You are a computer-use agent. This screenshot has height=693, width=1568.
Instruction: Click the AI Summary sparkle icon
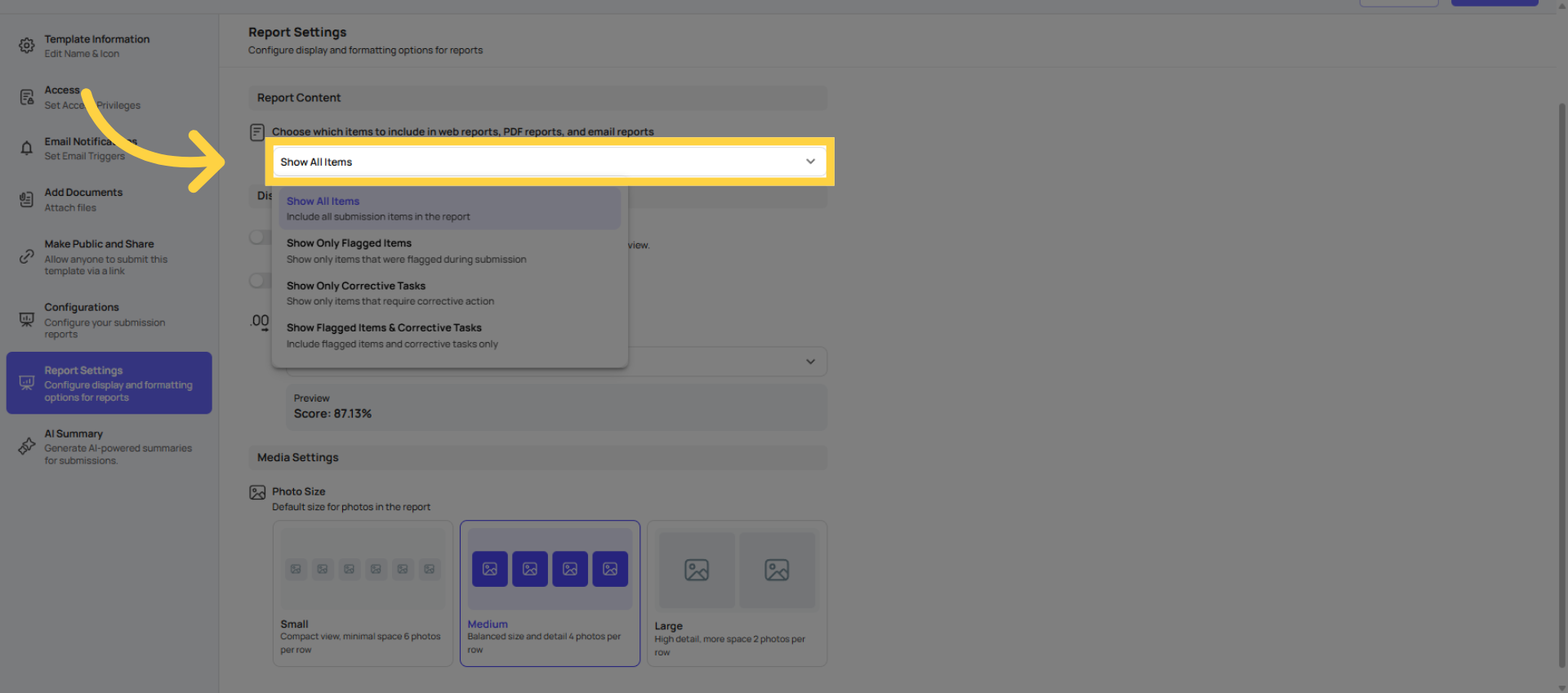(27, 446)
